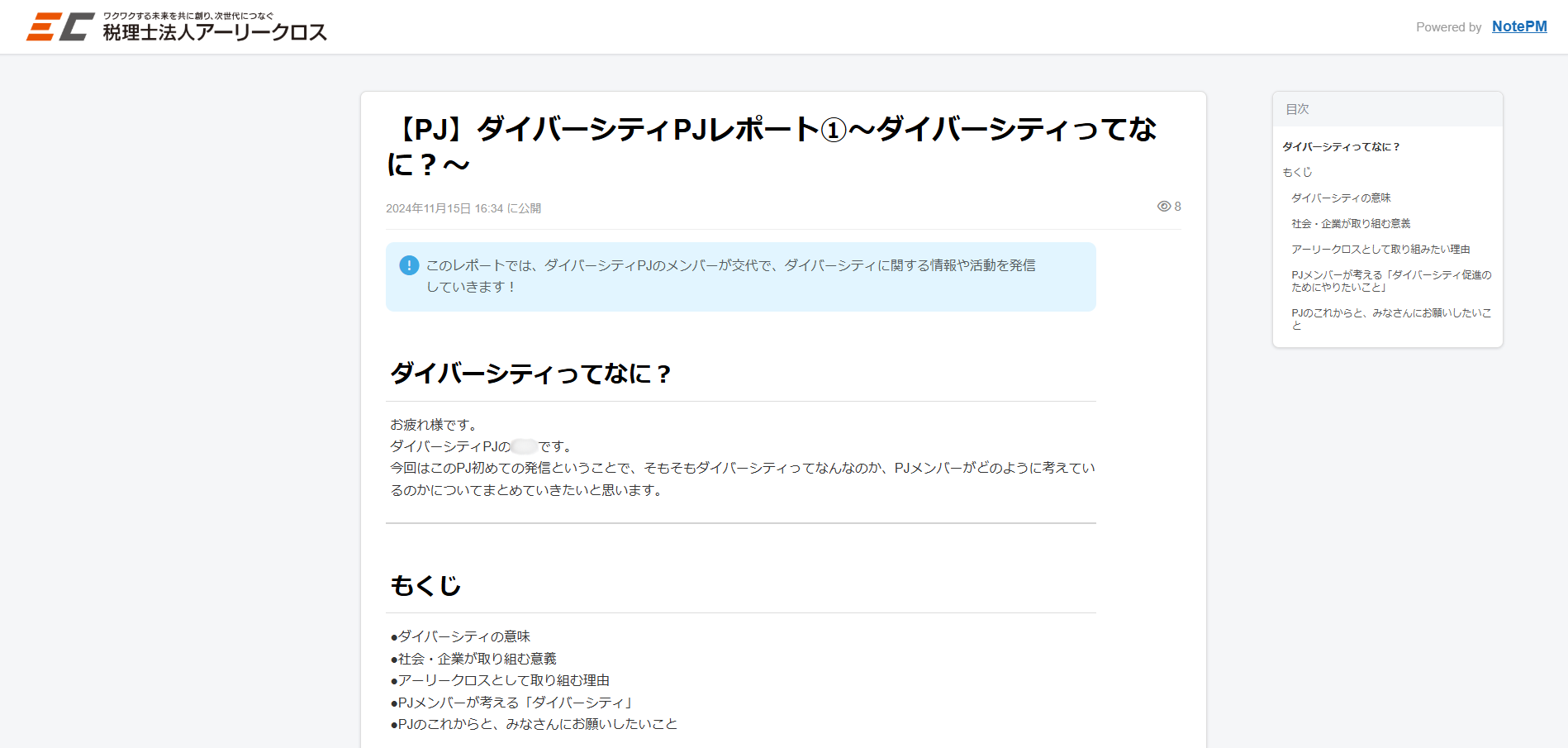The height and width of the screenshot is (748, 1568).
Task: Click bullet ●PJメンバーが考える「ダイバーシティ」
Action: pyautogui.click(x=513, y=703)
